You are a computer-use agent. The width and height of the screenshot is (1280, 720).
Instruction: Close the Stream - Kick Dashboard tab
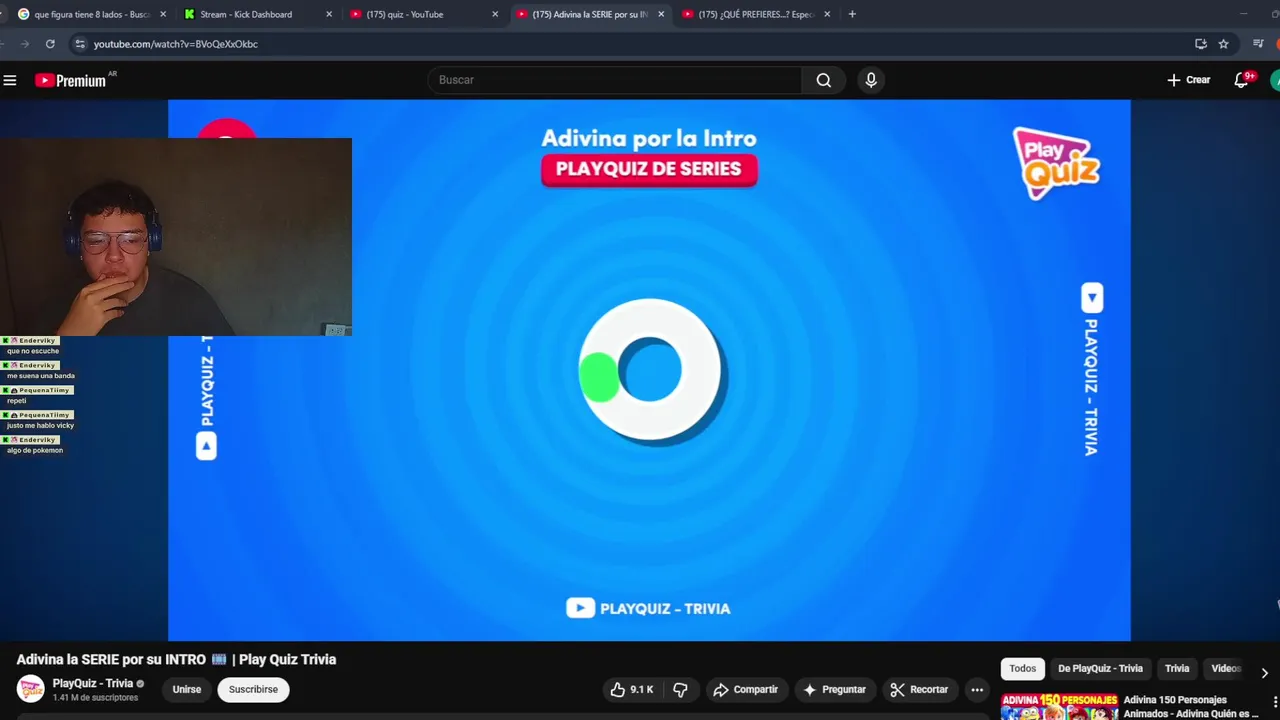pos(329,14)
